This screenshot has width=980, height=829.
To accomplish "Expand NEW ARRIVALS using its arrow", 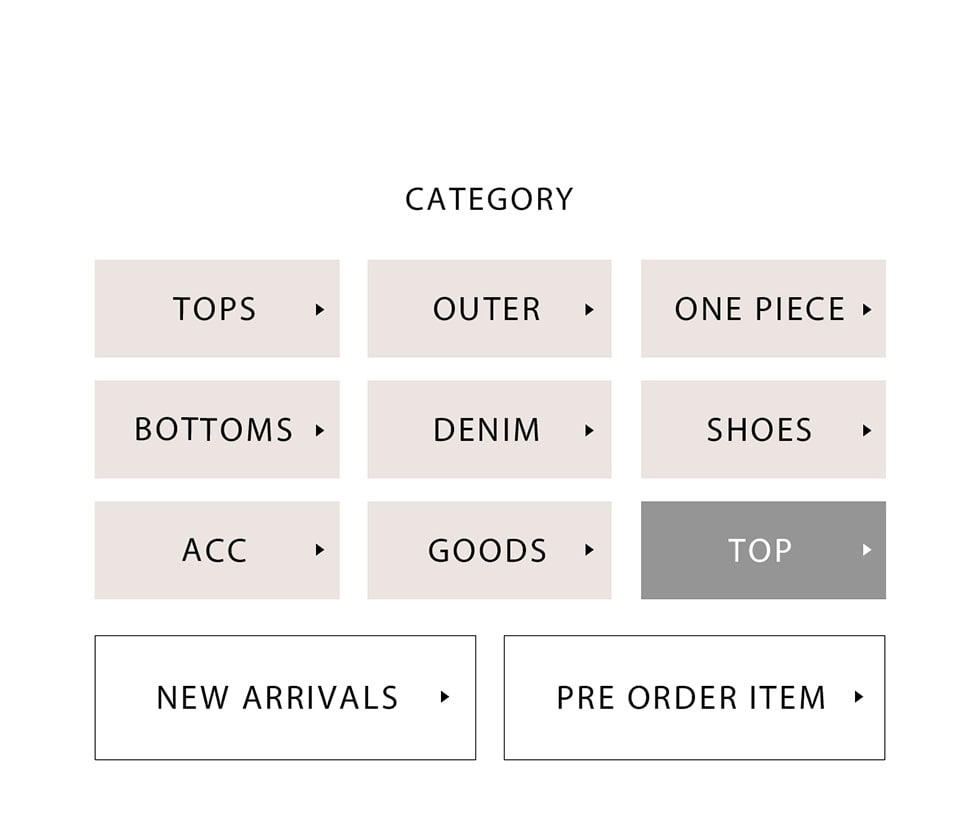I will (445, 697).
